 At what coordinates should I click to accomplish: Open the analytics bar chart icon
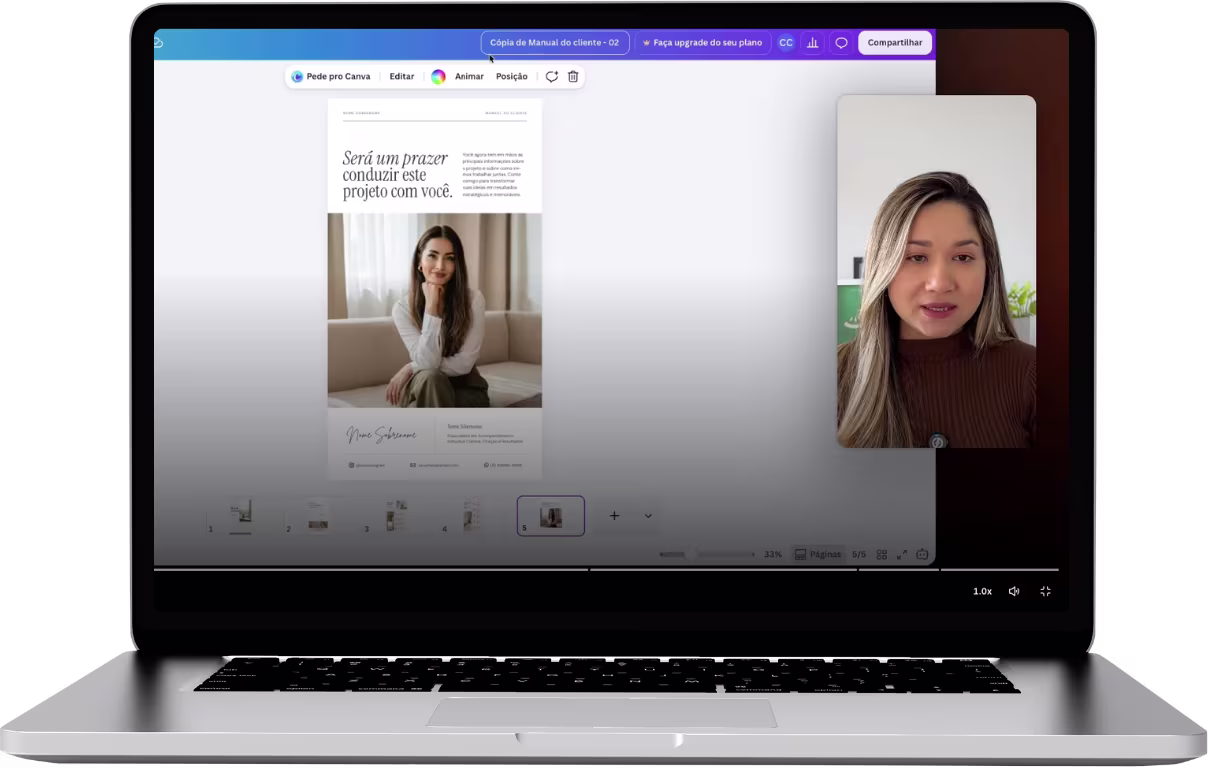coord(813,43)
